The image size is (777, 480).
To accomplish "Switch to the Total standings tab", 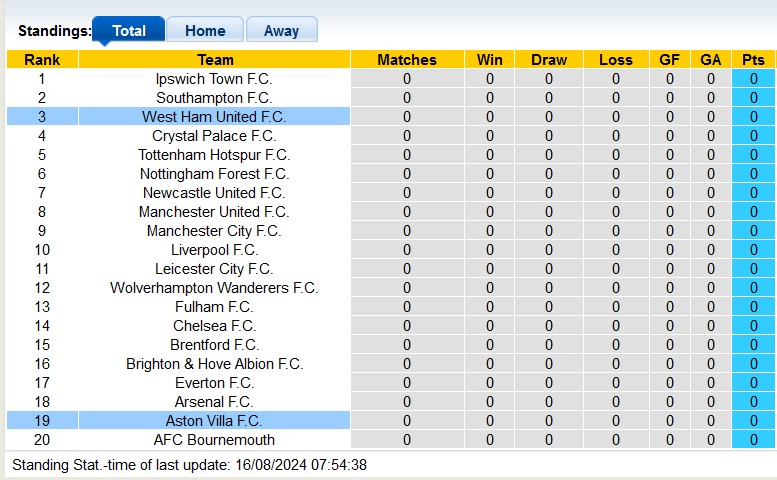I will pos(128,31).
